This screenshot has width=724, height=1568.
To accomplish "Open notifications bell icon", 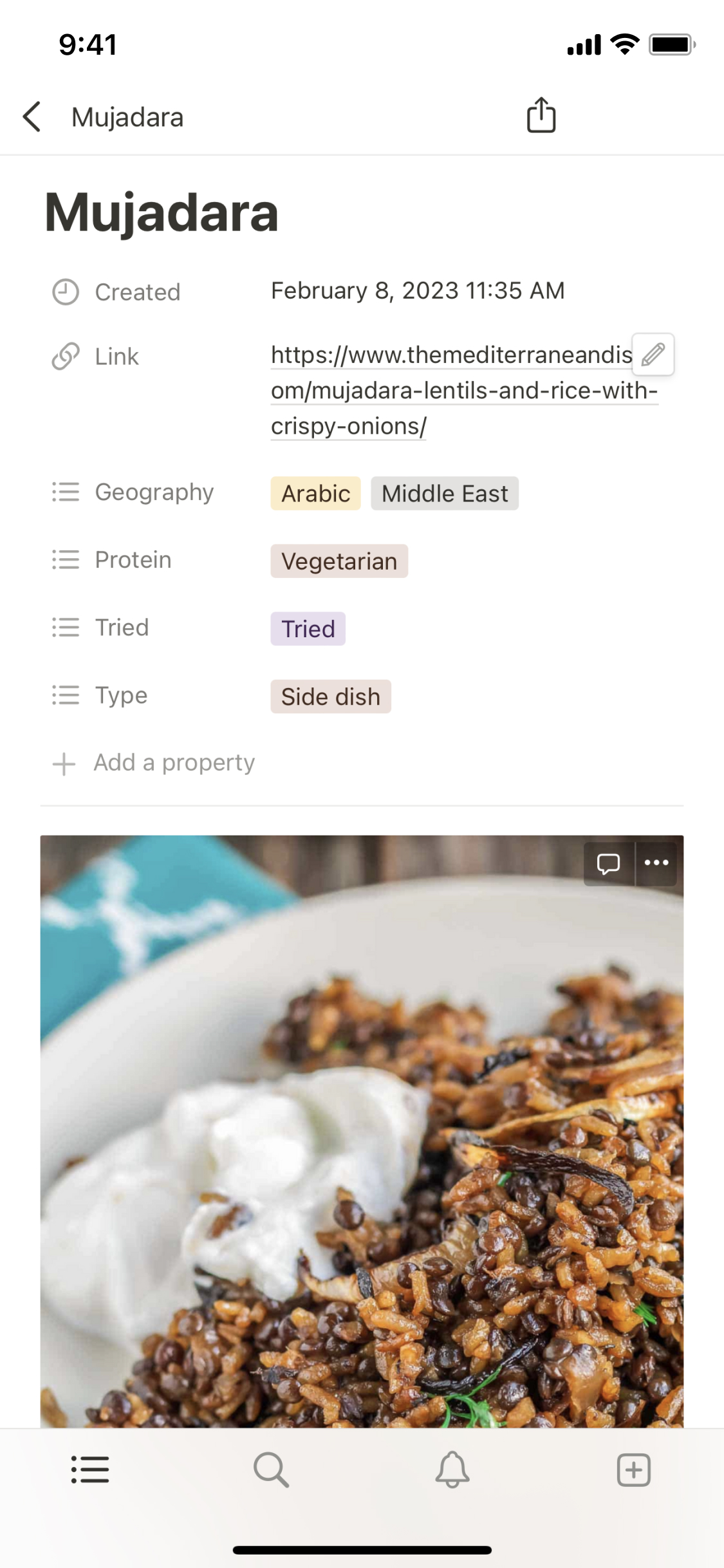I will pyautogui.click(x=452, y=1470).
